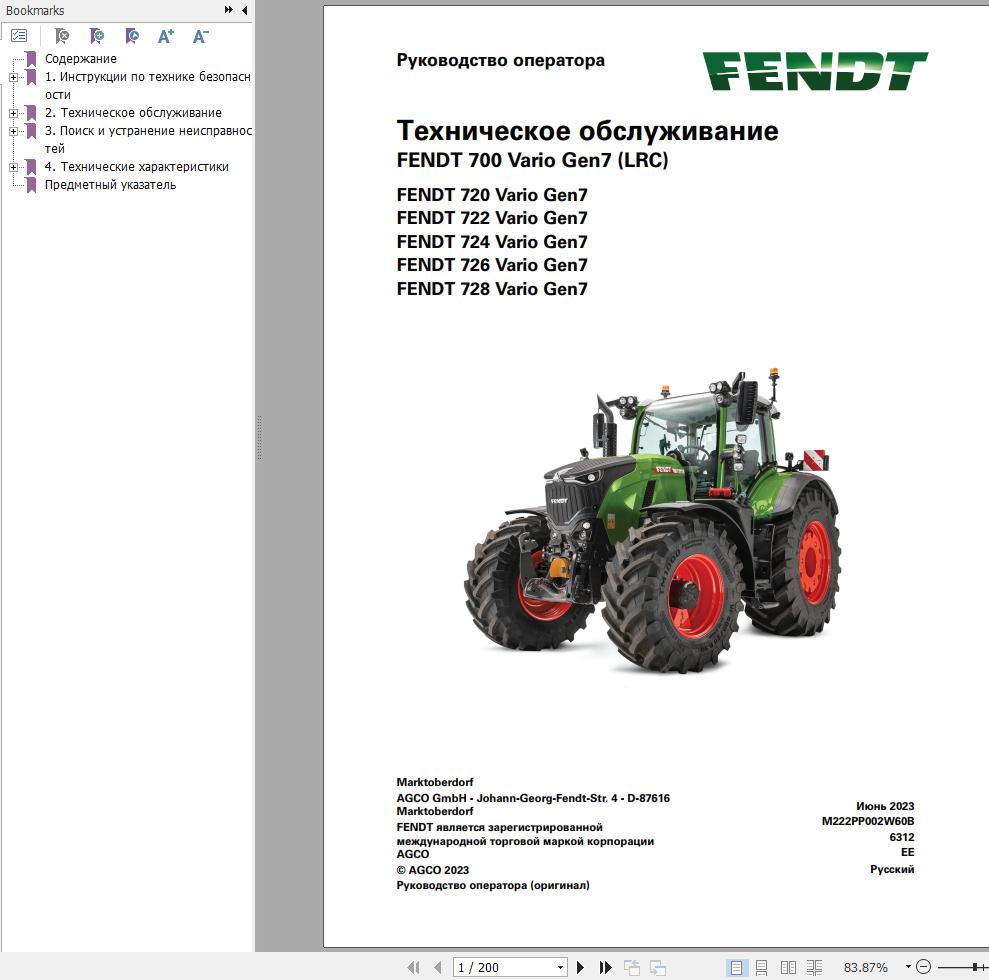This screenshot has height=980, width=989.
Task: Expand the '4. Технические характеристики' bookmark
Action: [13, 167]
